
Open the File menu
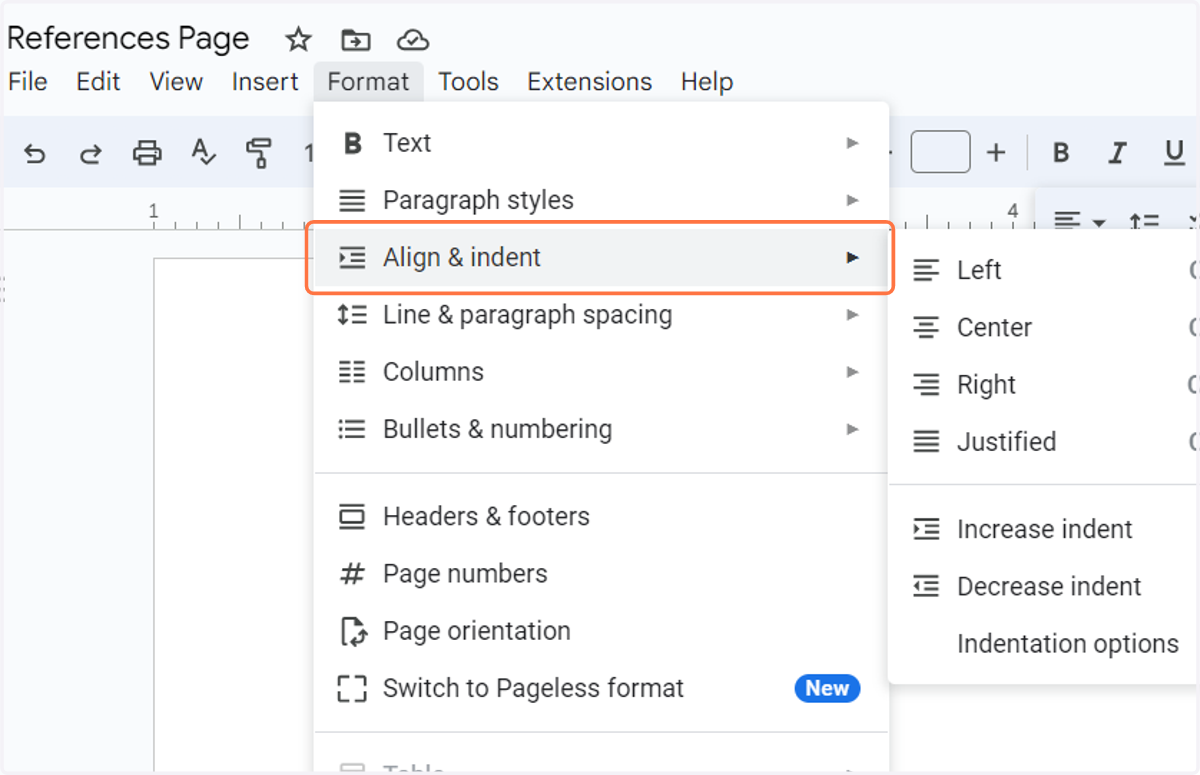tap(28, 82)
